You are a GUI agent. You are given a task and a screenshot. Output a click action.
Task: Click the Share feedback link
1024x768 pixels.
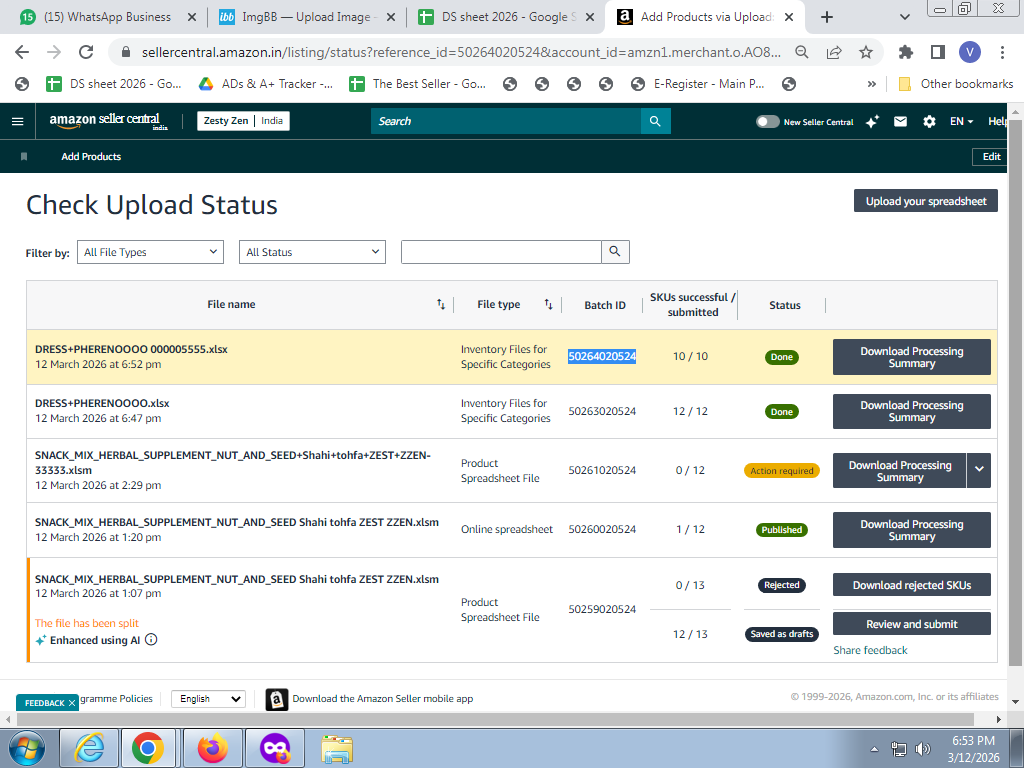pos(870,650)
